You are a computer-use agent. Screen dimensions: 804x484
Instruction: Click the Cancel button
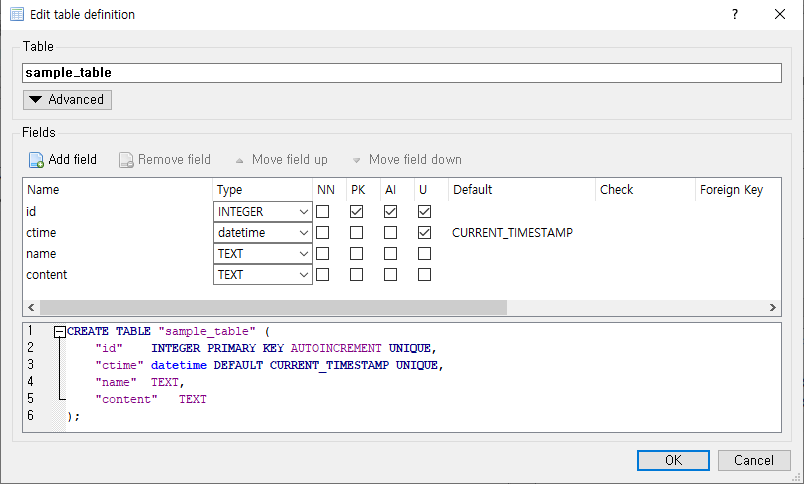[754, 460]
